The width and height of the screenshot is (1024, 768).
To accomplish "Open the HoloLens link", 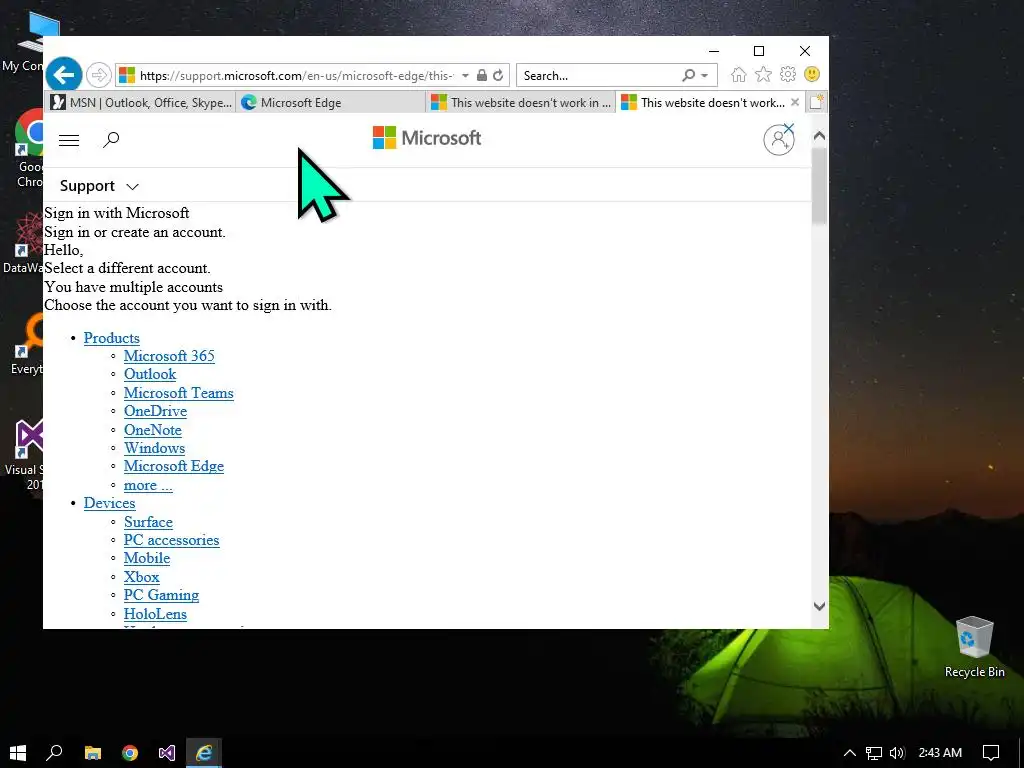I will pyautogui.click(x=155, y=614).
